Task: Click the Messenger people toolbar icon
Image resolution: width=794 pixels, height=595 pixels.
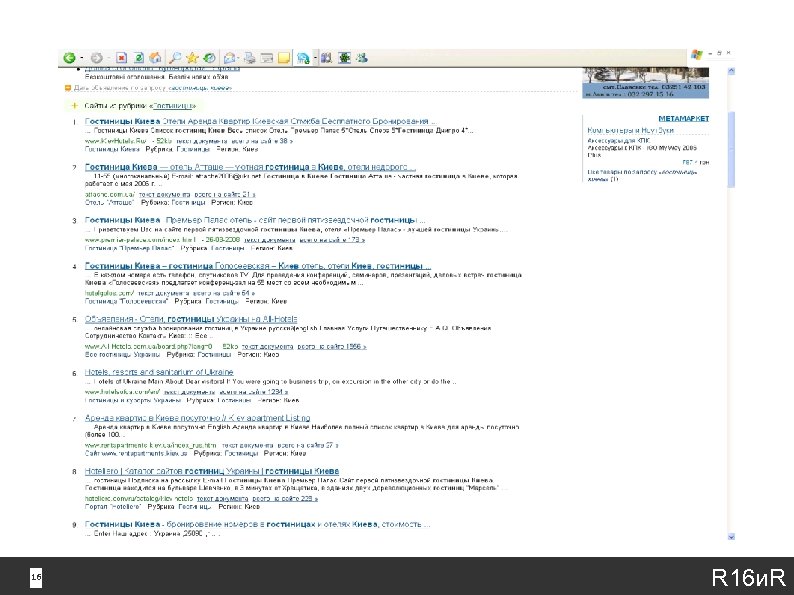Action: coord(362,58)
